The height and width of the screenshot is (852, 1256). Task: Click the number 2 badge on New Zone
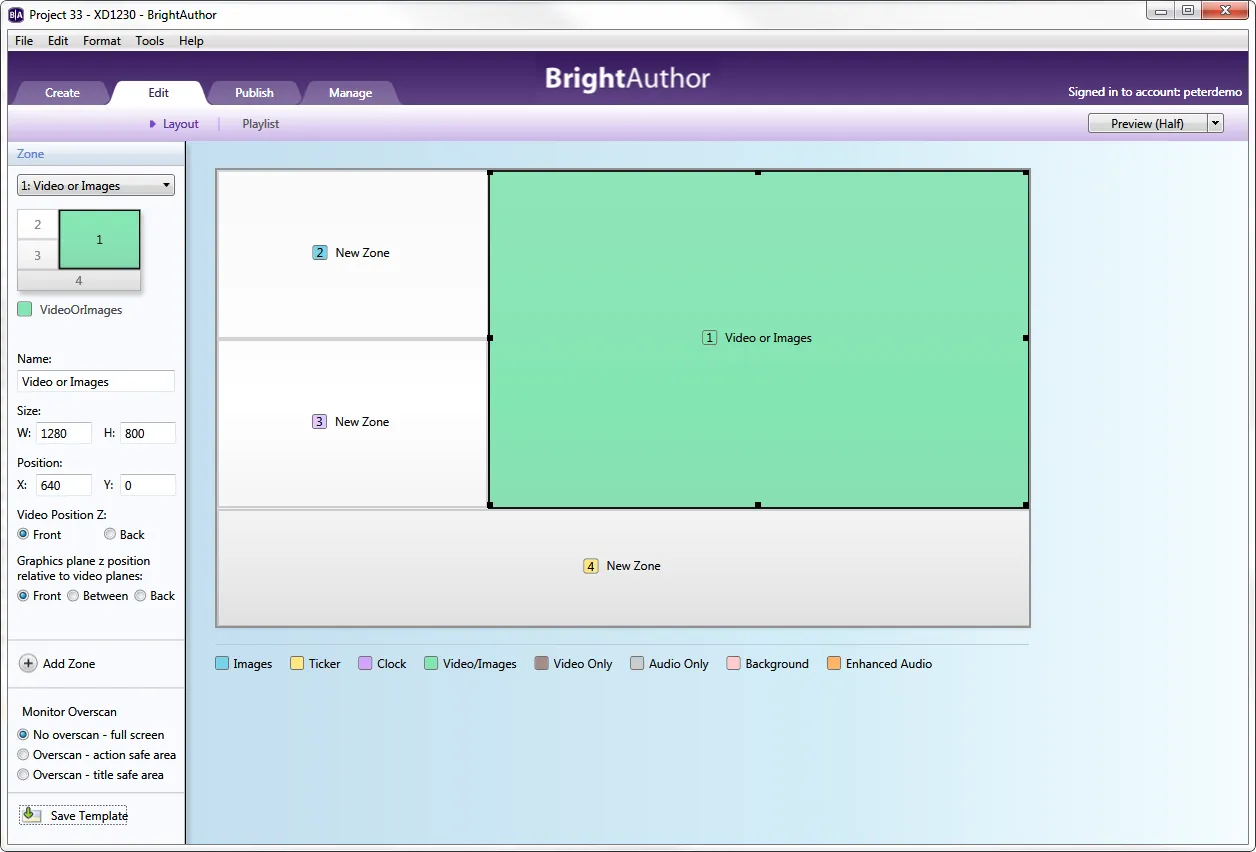coord(320,253)
